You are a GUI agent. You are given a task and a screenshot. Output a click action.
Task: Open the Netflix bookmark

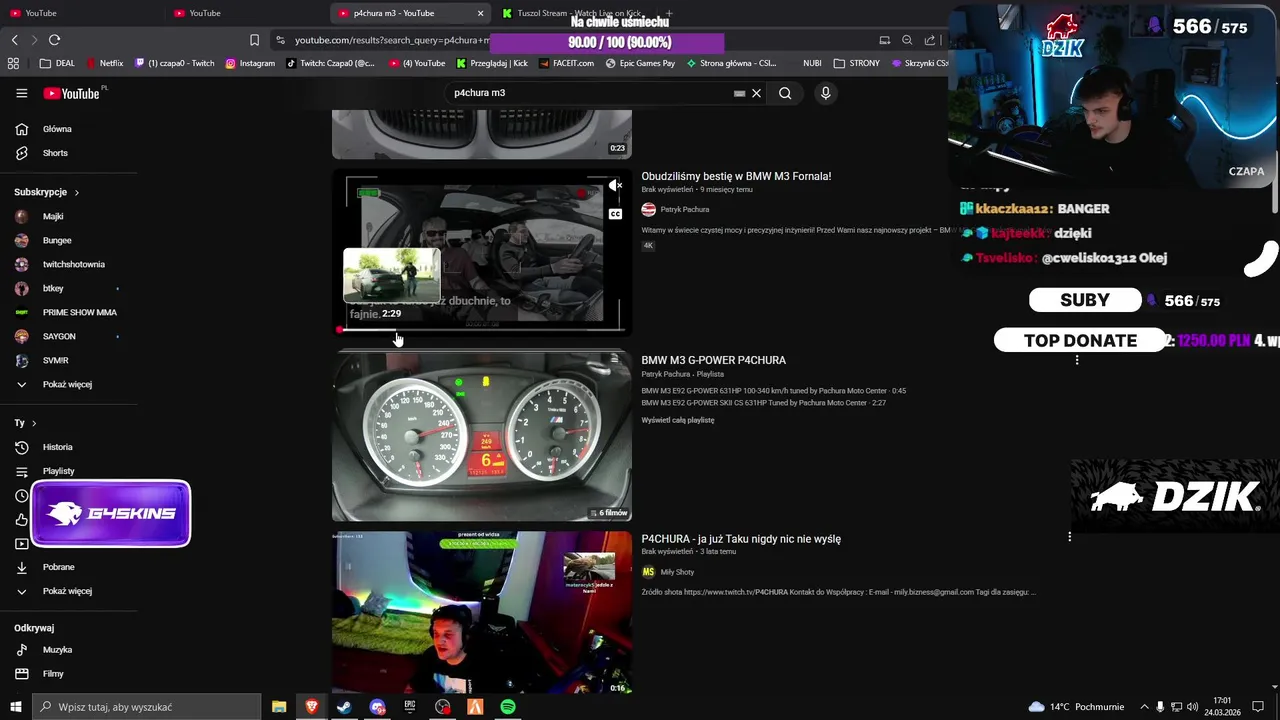point(105,63)
